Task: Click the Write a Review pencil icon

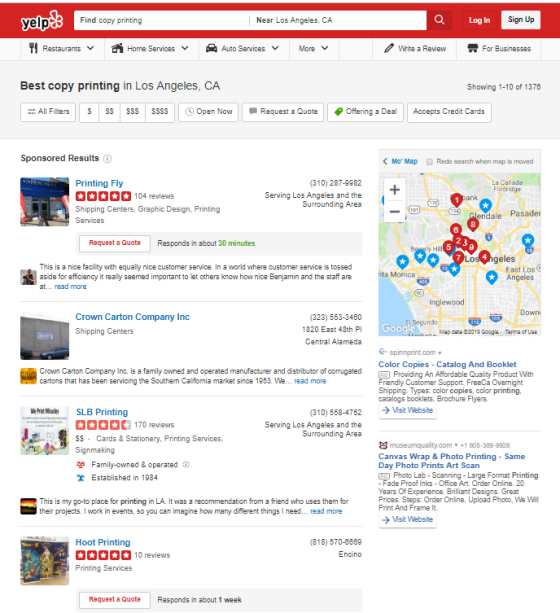Action: 389,48
